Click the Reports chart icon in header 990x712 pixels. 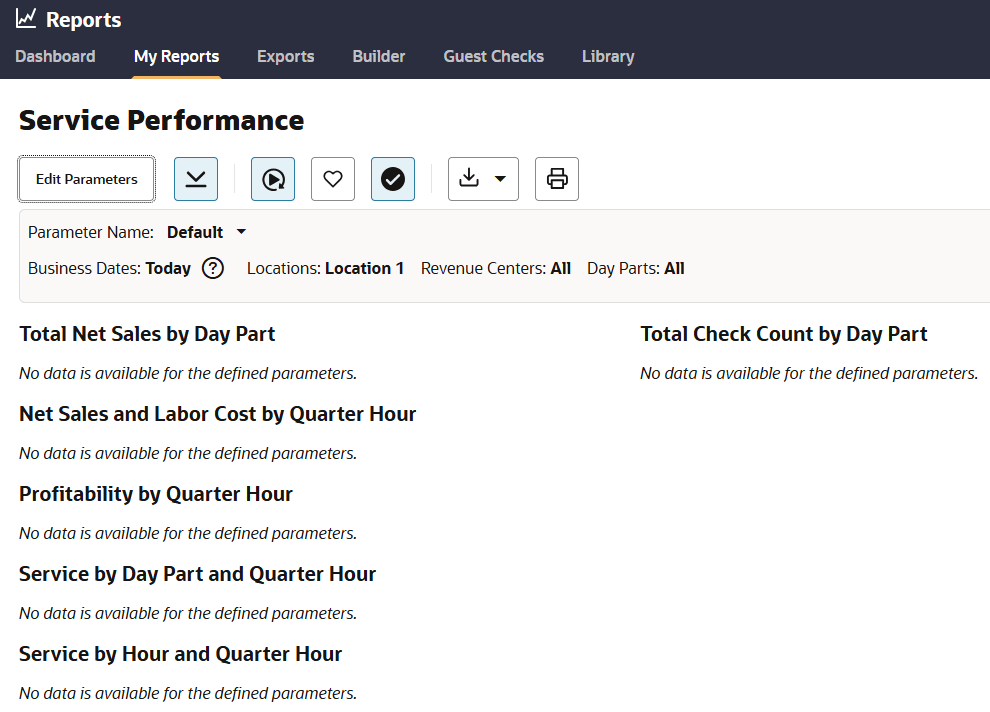[x=26, y=19]
